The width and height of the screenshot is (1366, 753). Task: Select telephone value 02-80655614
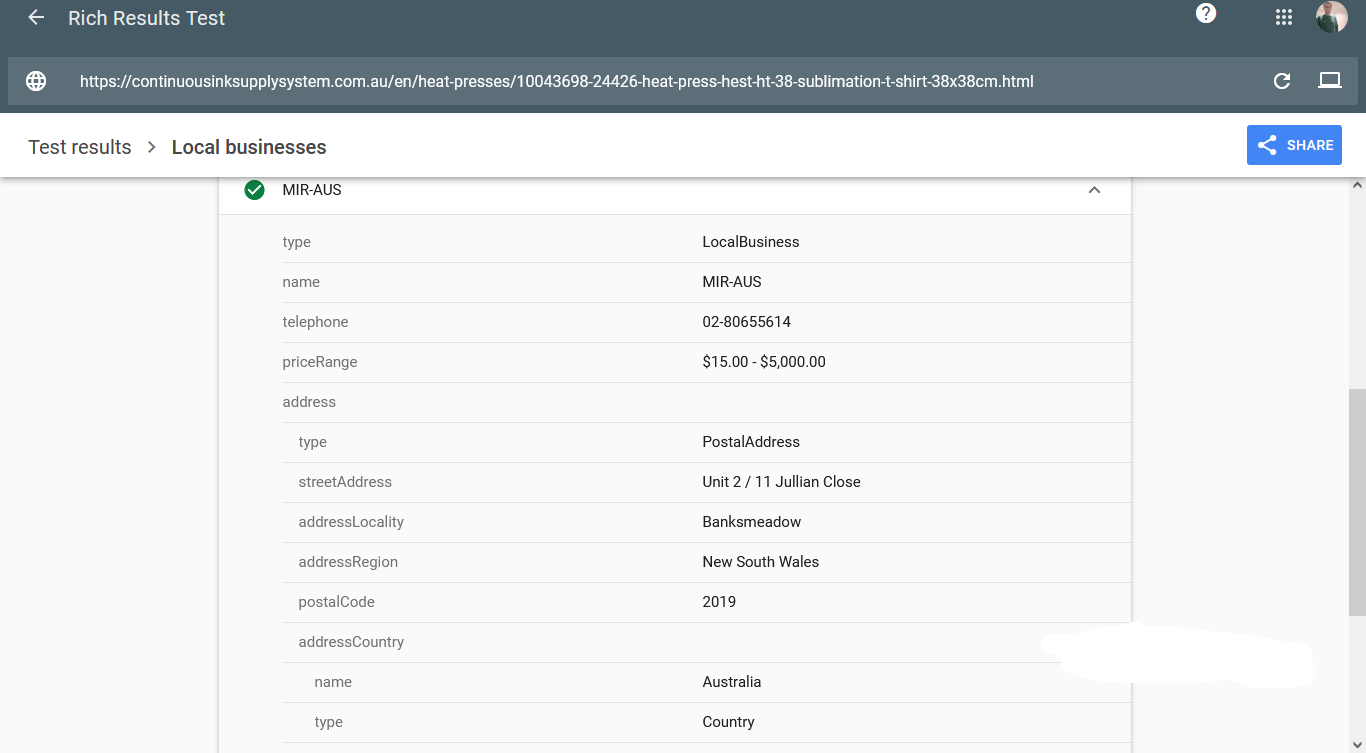click(x=747, y=322)
